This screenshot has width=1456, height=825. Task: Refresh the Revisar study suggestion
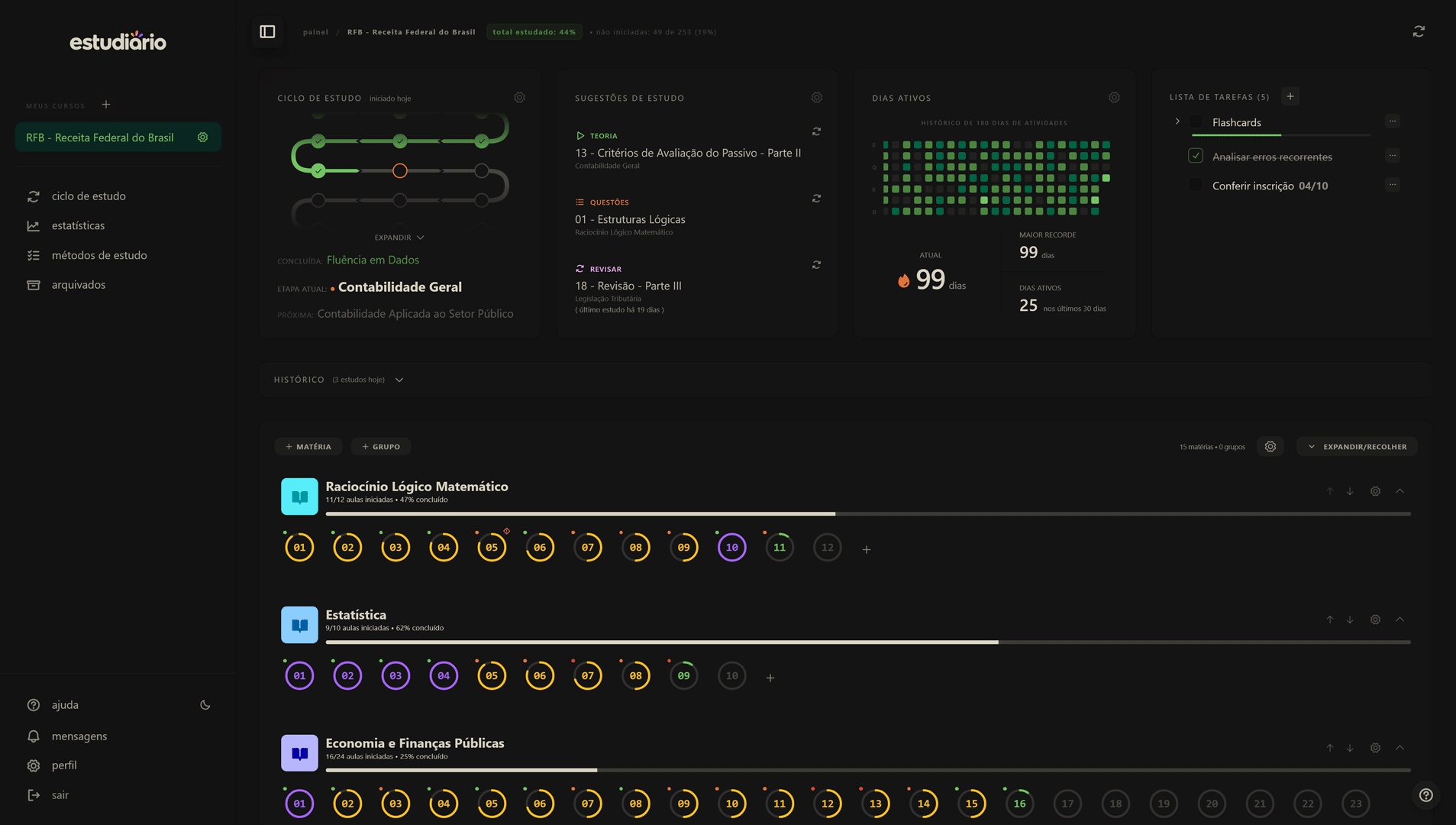(x=816, y=265)
